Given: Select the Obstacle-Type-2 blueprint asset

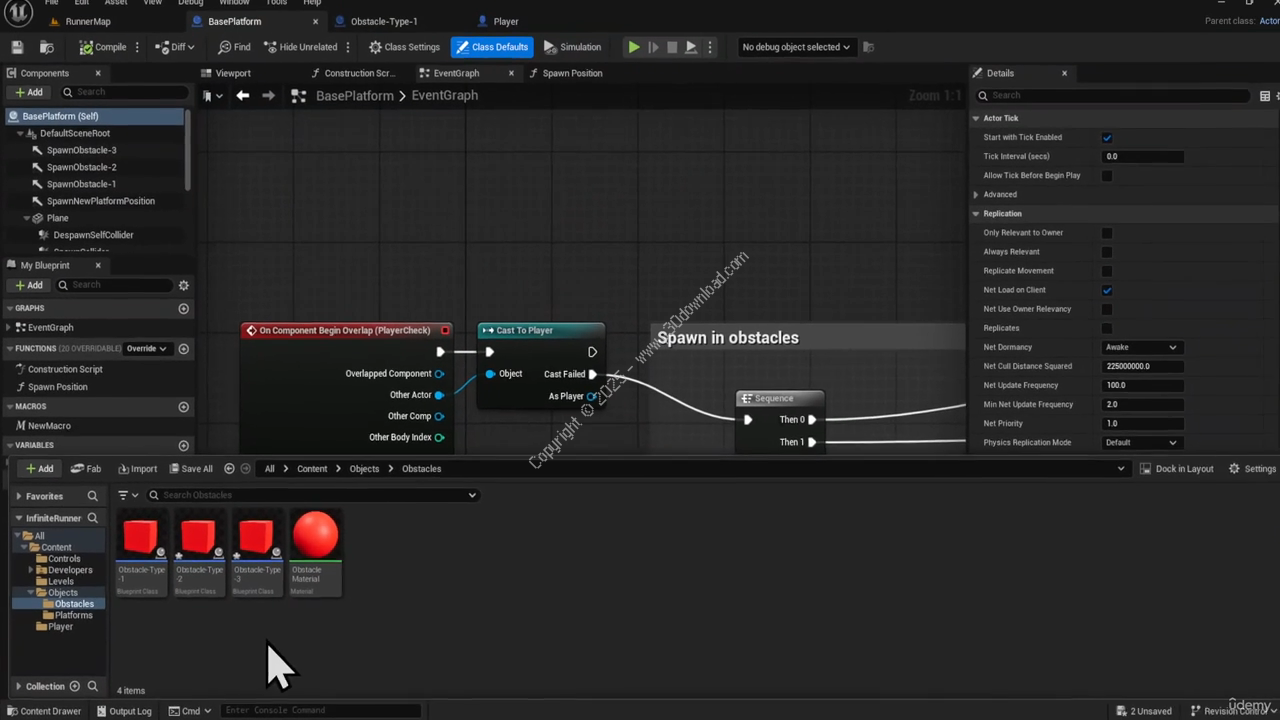Looking at the screenshot, I should 199,552.
